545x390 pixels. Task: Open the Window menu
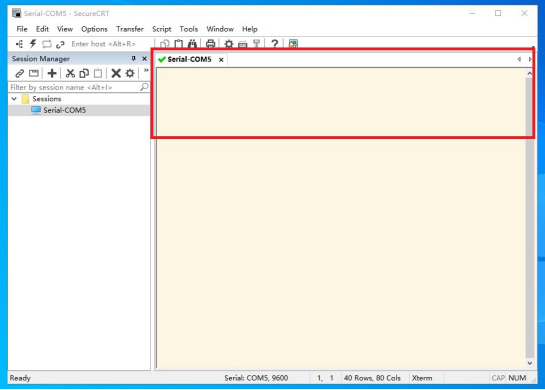click(x=220, y=29)
